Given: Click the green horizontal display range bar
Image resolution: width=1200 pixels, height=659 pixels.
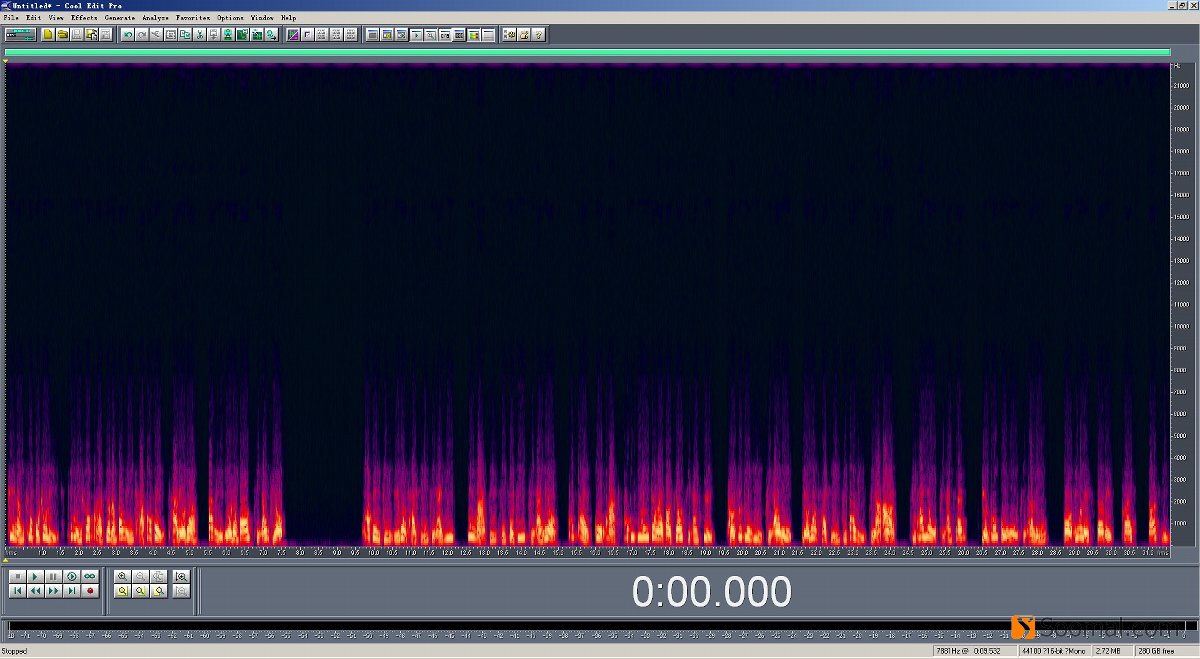Looking at the screenshot, I should tap(586, 53).
